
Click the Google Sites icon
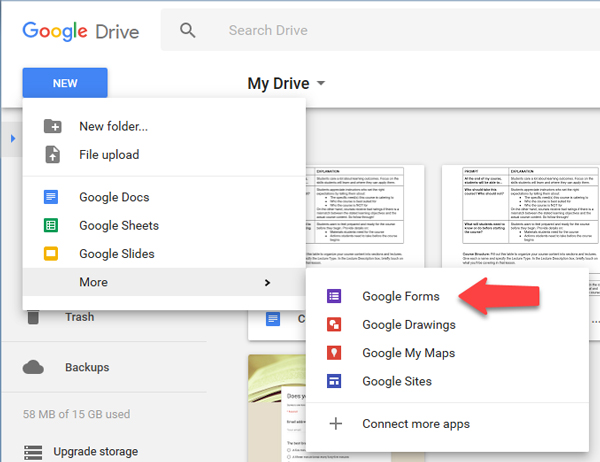[334, 381]
